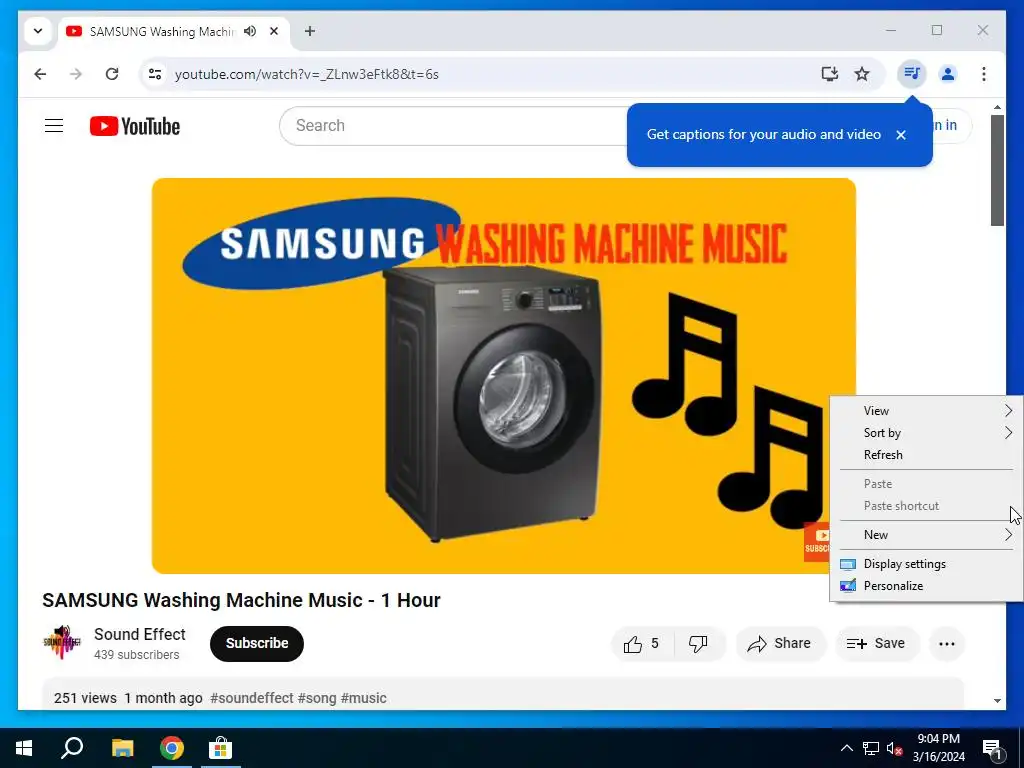
Task: Click the '251 views 1 month ago' text
Action: [128, 698]
